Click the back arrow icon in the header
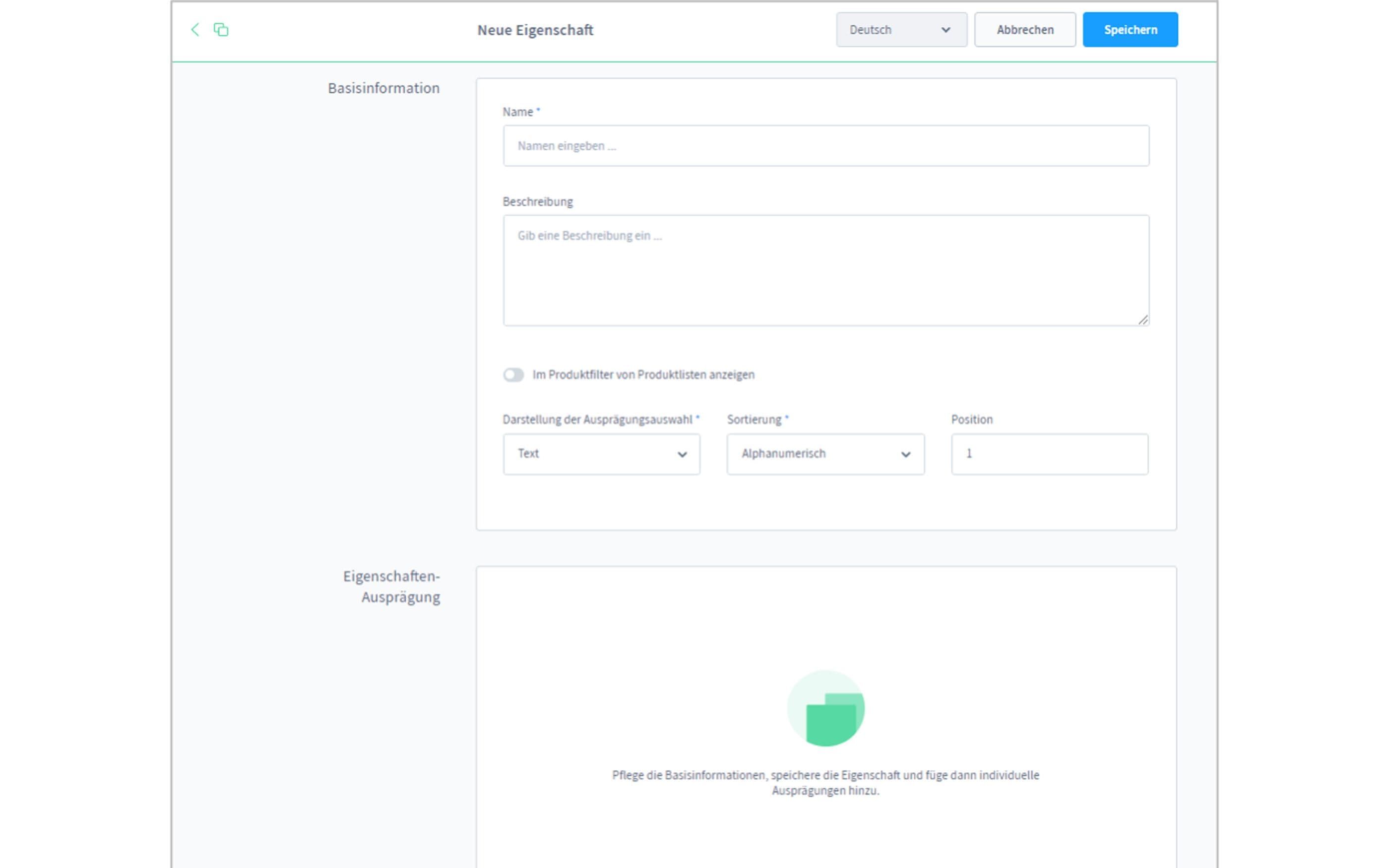 coord(195,30)
